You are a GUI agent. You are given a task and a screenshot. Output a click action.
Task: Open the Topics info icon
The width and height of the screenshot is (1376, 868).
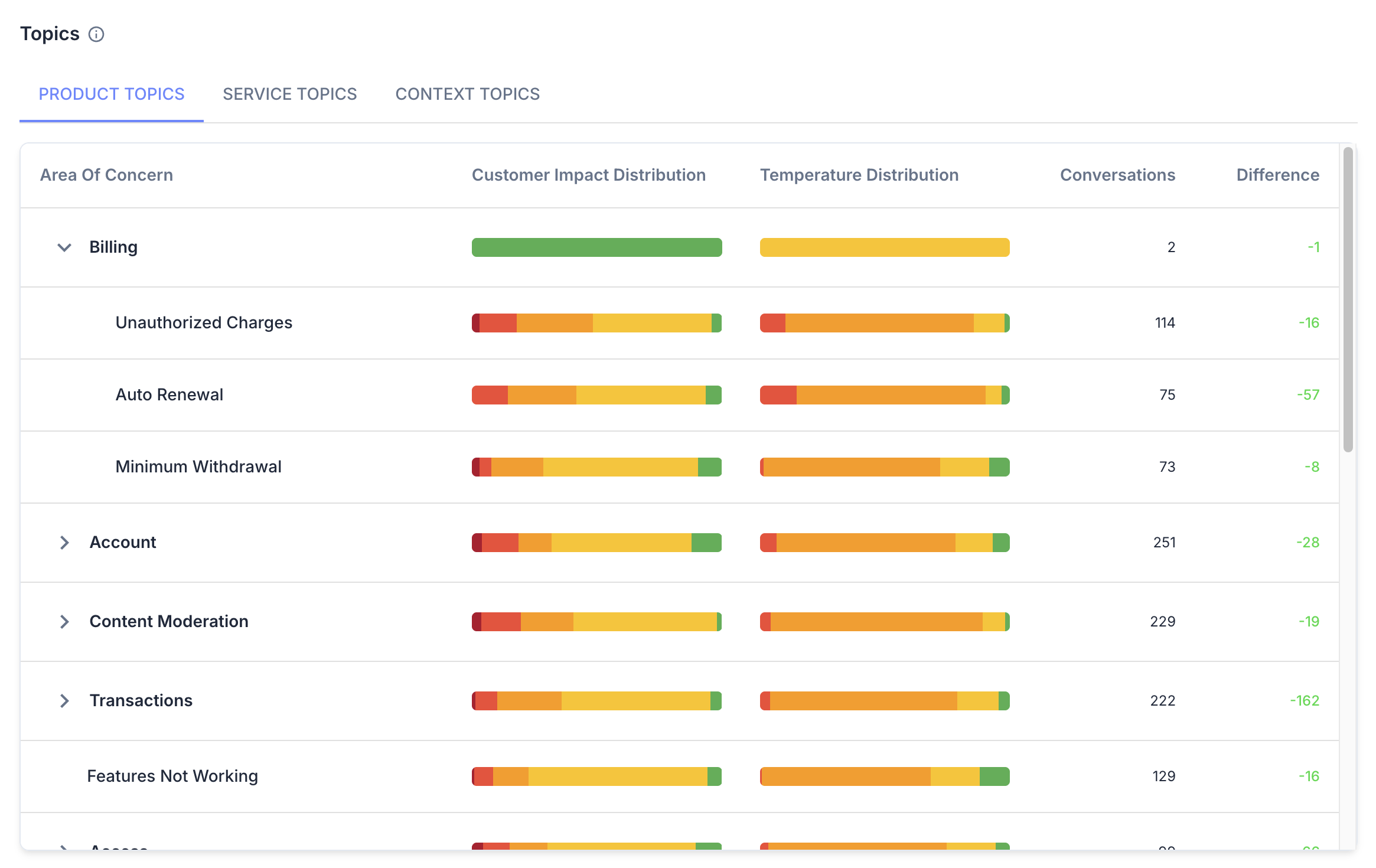[96, 34]
